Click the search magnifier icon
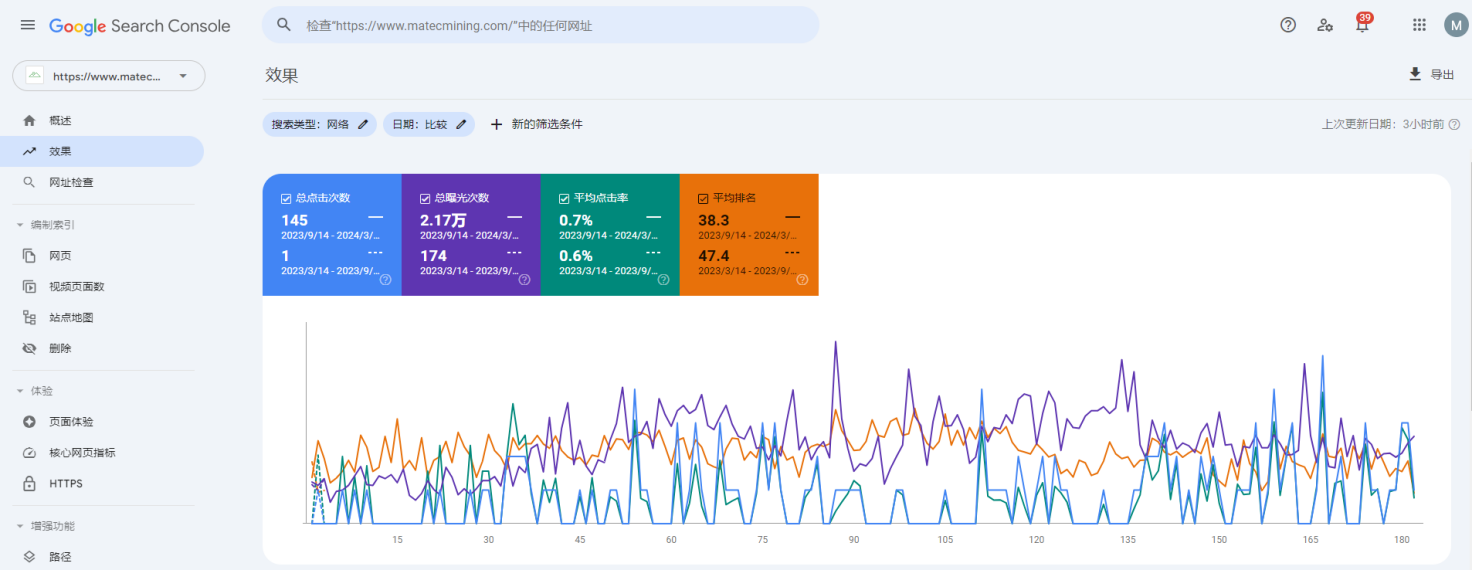The height and width of the screenshot is (570, 1472). pyautogui.click(x=284, y=25)
